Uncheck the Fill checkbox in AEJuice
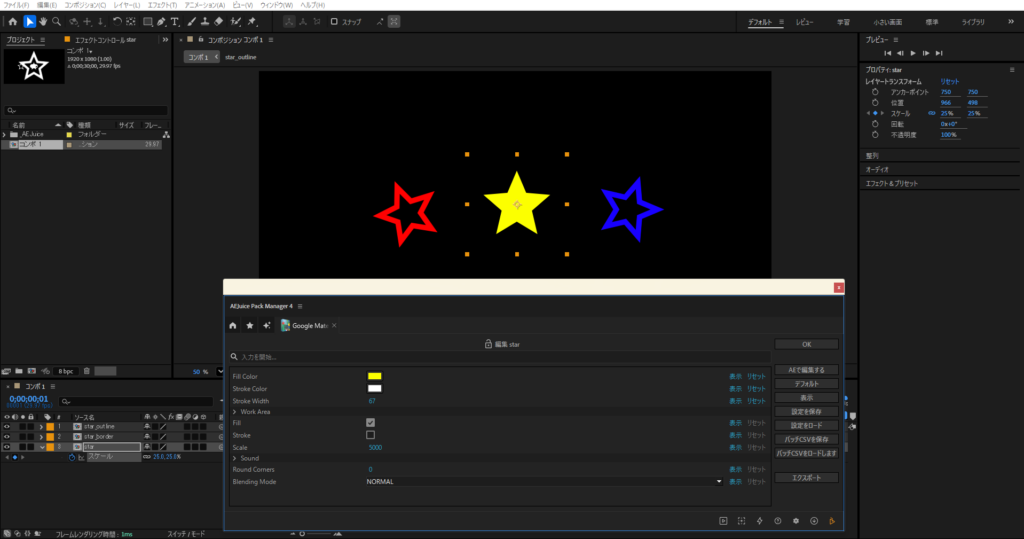The height and width of the screenshot is (539, 1024). [371, 423]
